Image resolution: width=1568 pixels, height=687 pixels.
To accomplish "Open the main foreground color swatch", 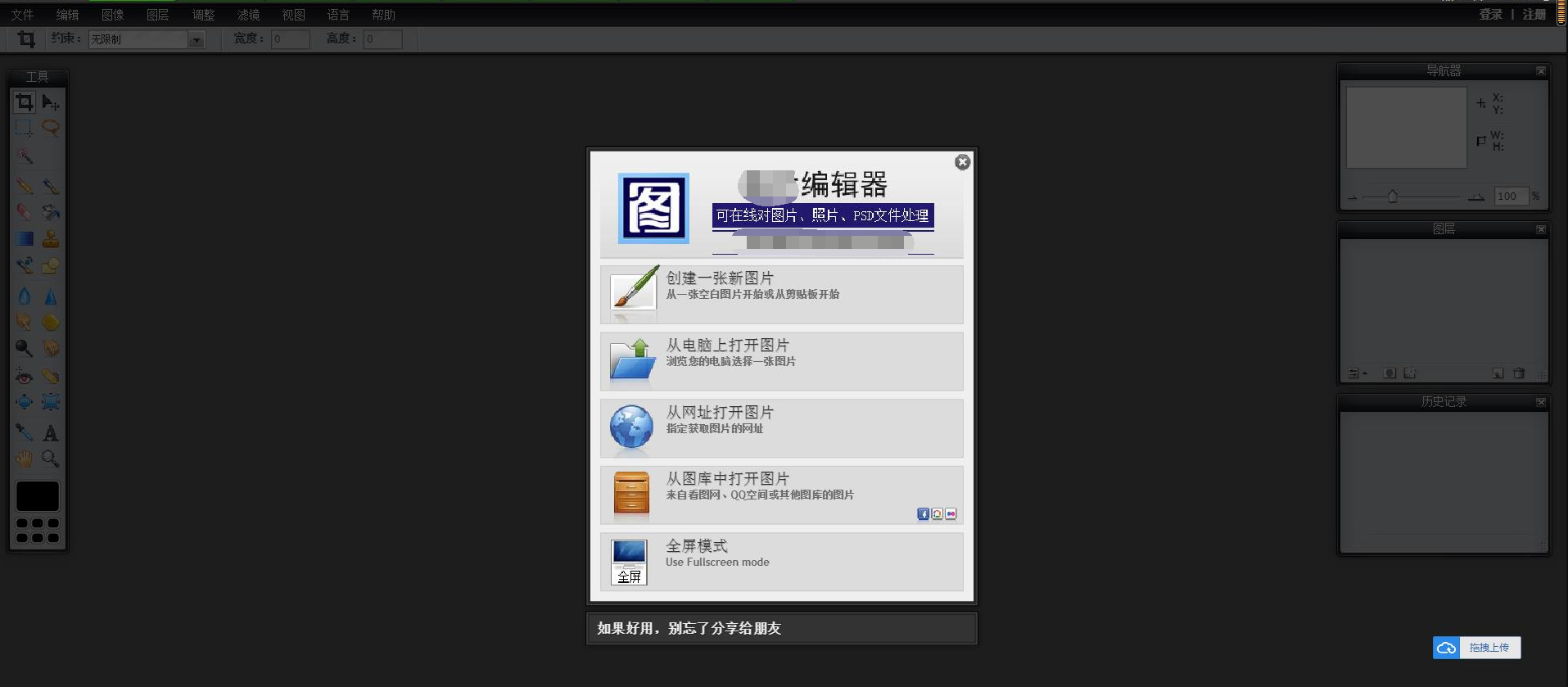I will [38, 496].
